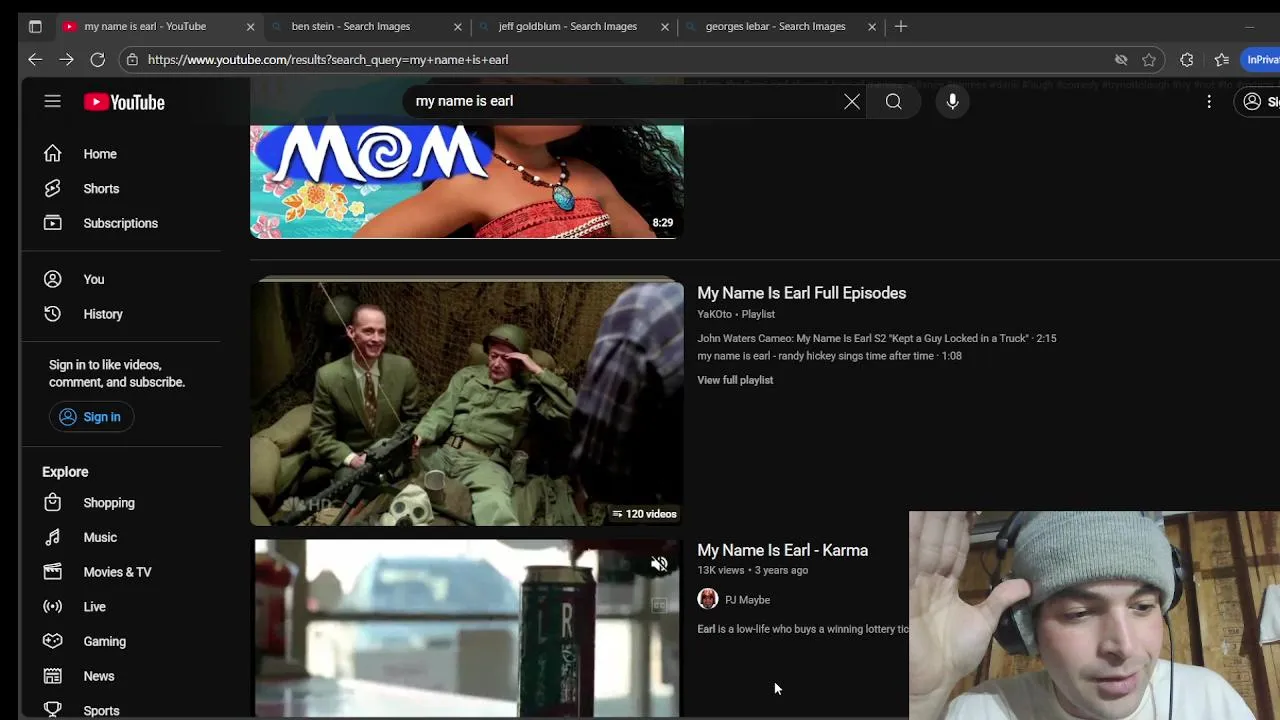Image resolution: width=1280 pixels, height=720 pixels.
Task: Open the browser extensions puzzle icon
Action: pos(1187,60)
